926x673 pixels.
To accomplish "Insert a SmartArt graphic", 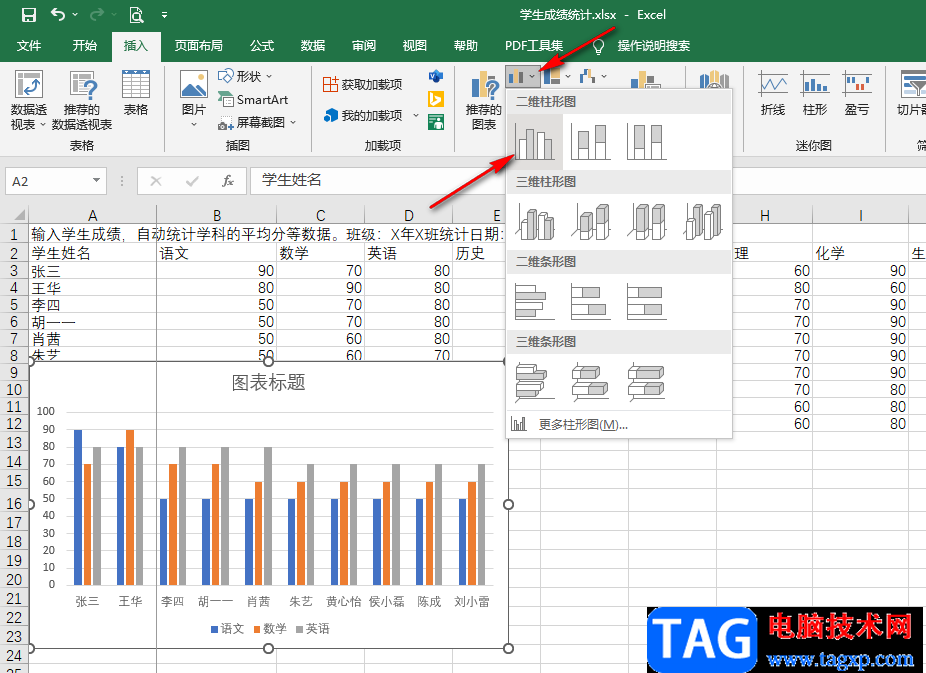I will [x=253, y=99].
